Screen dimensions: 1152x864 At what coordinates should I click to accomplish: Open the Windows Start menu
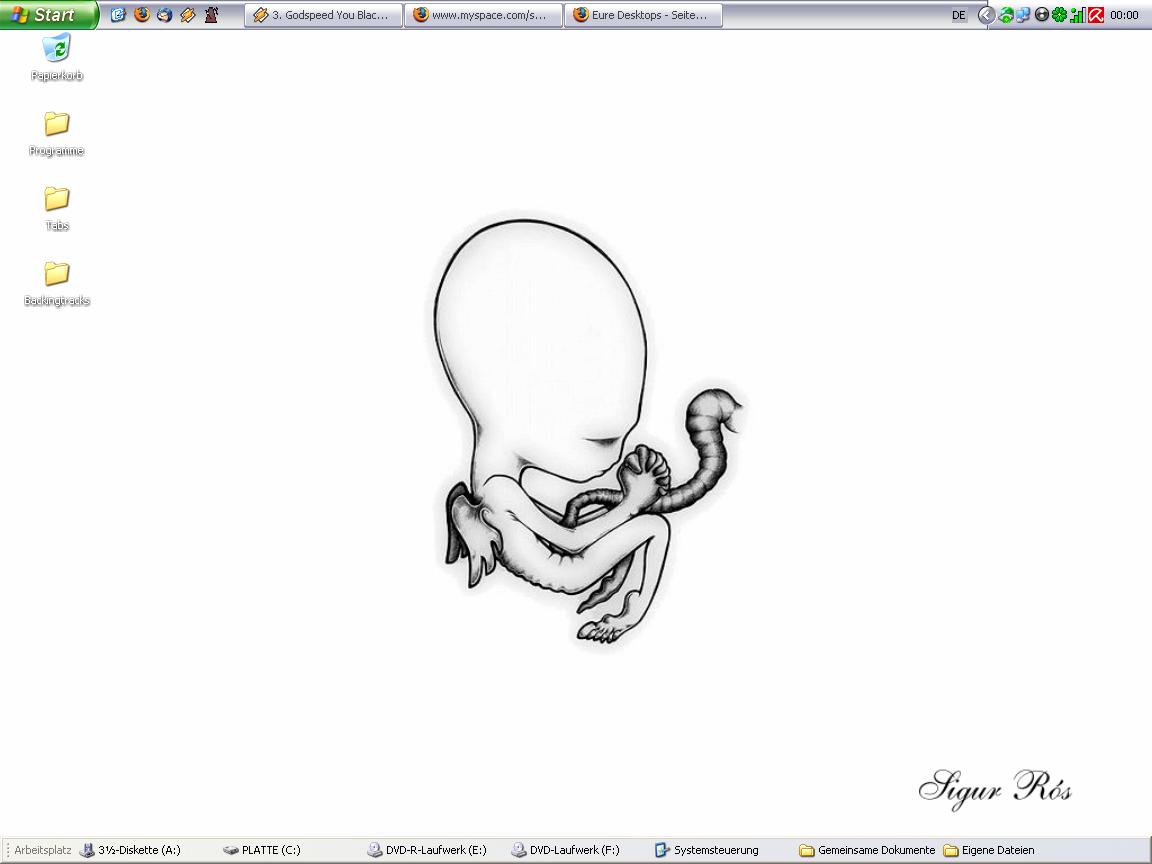pyautogui.click(x=48, y=15)
